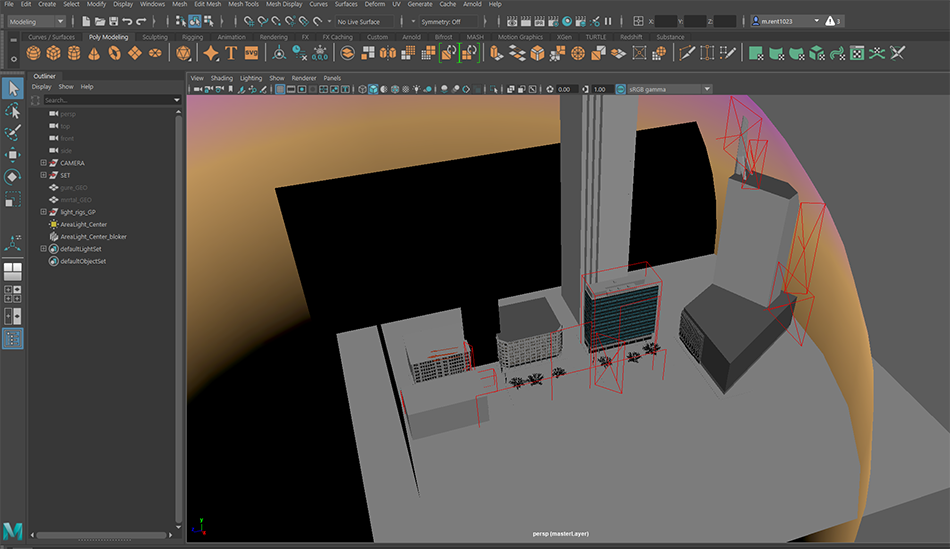Click the SVG import shelf icon
Screen dimensions: 950x549
pyautogui.click(x=251, y=53)
